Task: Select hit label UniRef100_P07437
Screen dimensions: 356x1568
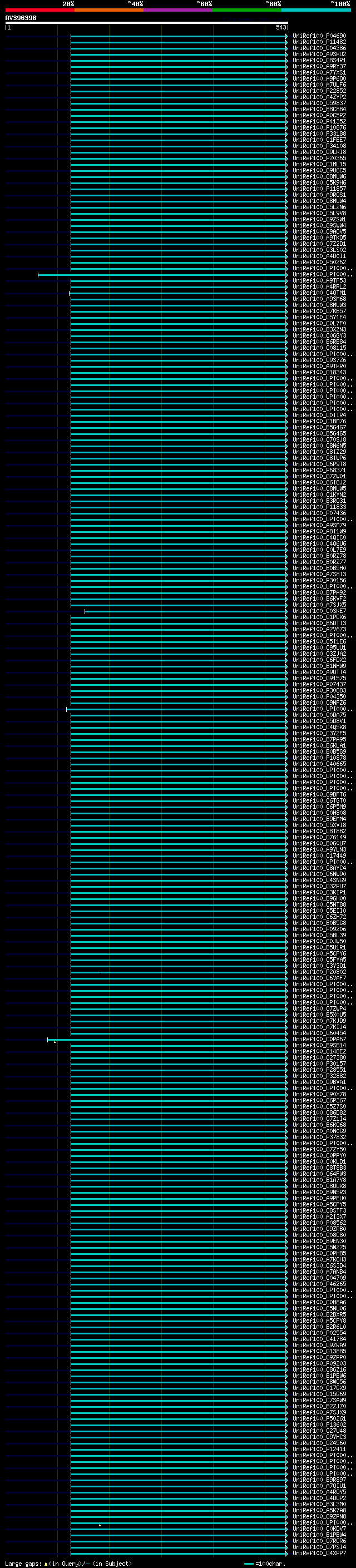Action: click(x=319, y=684)
